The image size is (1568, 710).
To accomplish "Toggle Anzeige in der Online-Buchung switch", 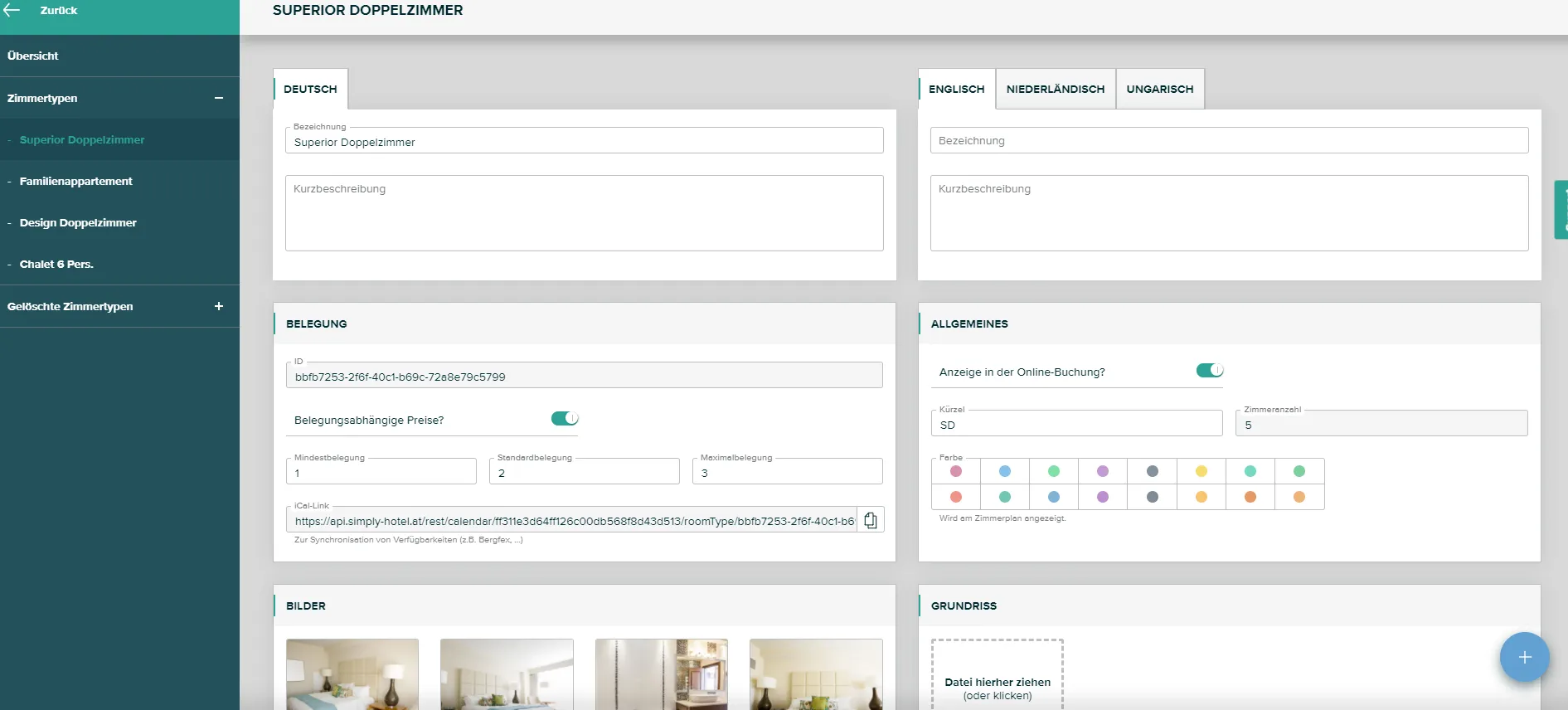I will (1210, 370).
